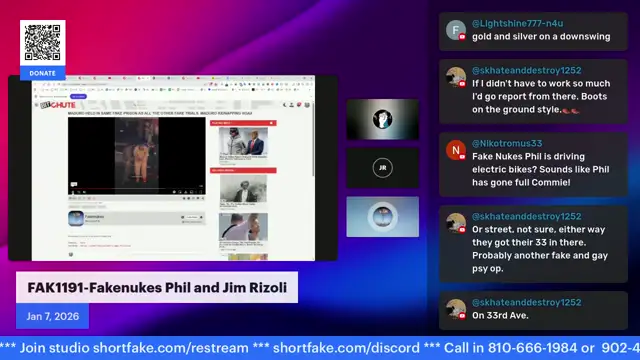Click the Fakenukes channel name

[x=94, y=216]
